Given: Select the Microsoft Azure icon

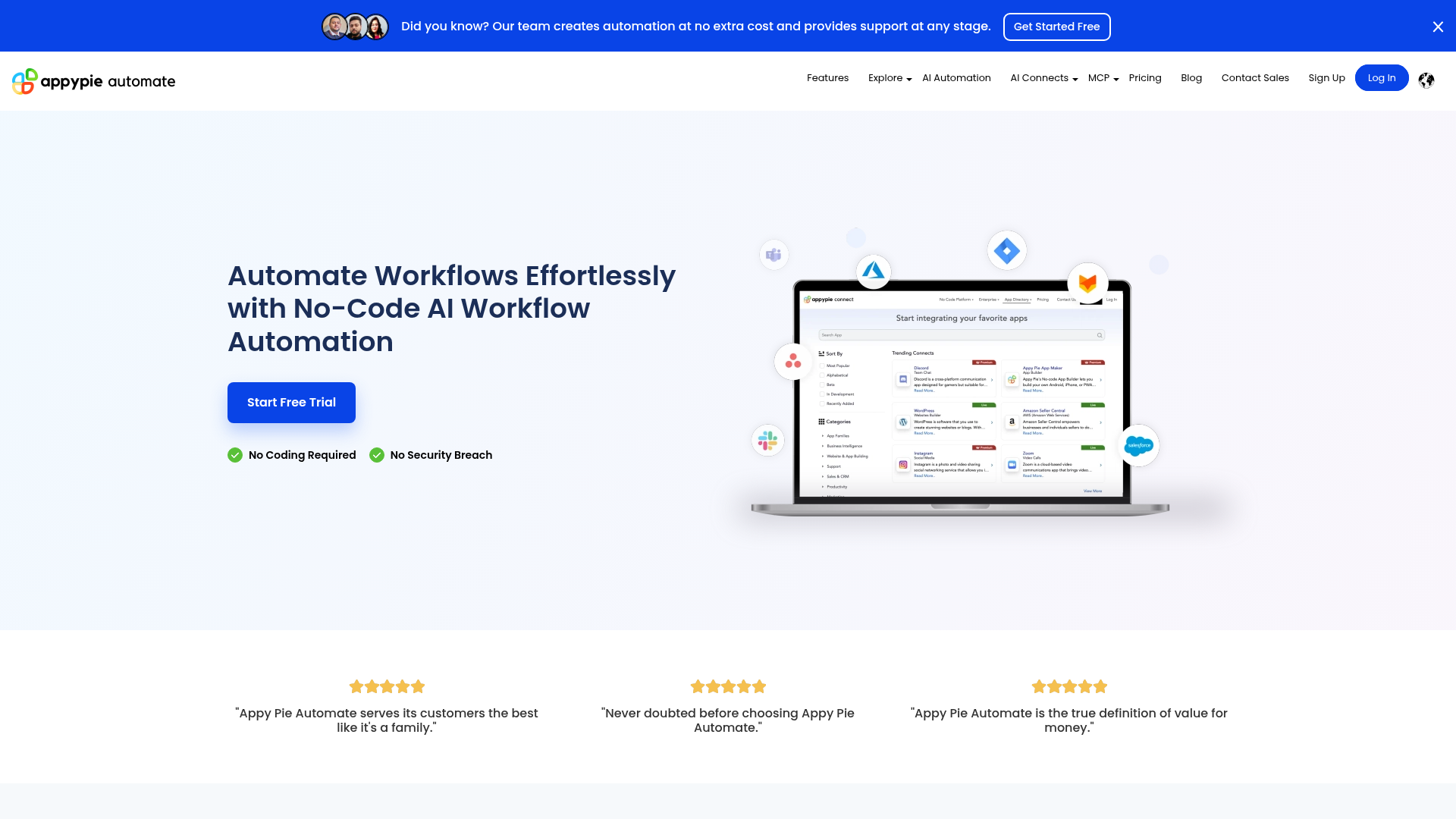Looking at the screenshot, I should point(873,271).
